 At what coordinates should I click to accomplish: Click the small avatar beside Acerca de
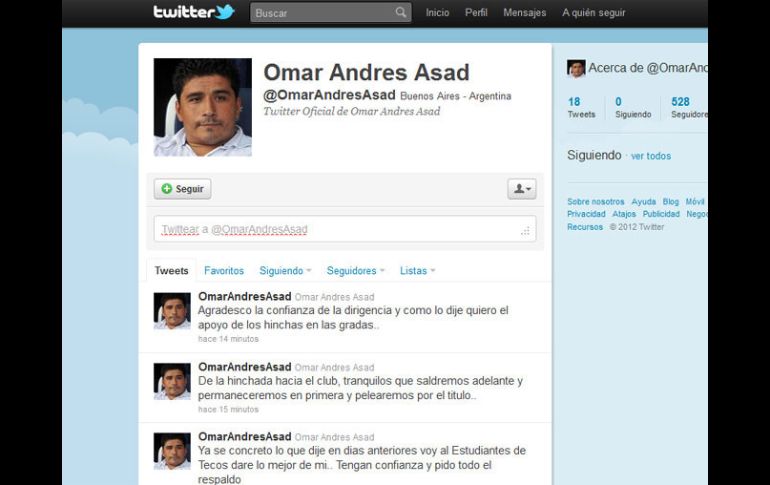tap(576, 69)
